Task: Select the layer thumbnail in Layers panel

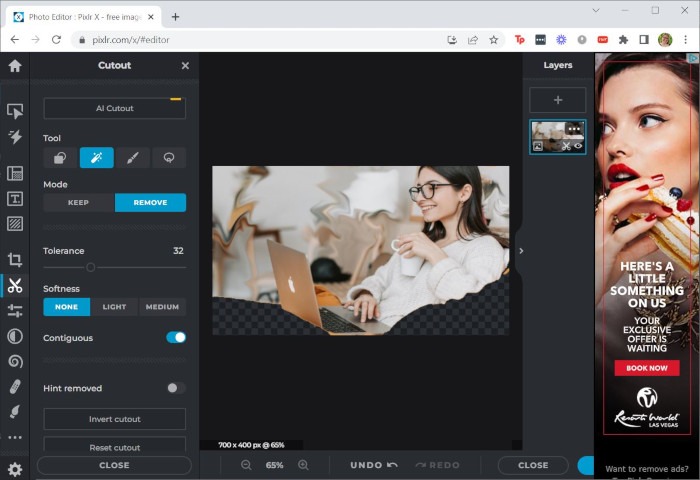Action: (558, 137)
